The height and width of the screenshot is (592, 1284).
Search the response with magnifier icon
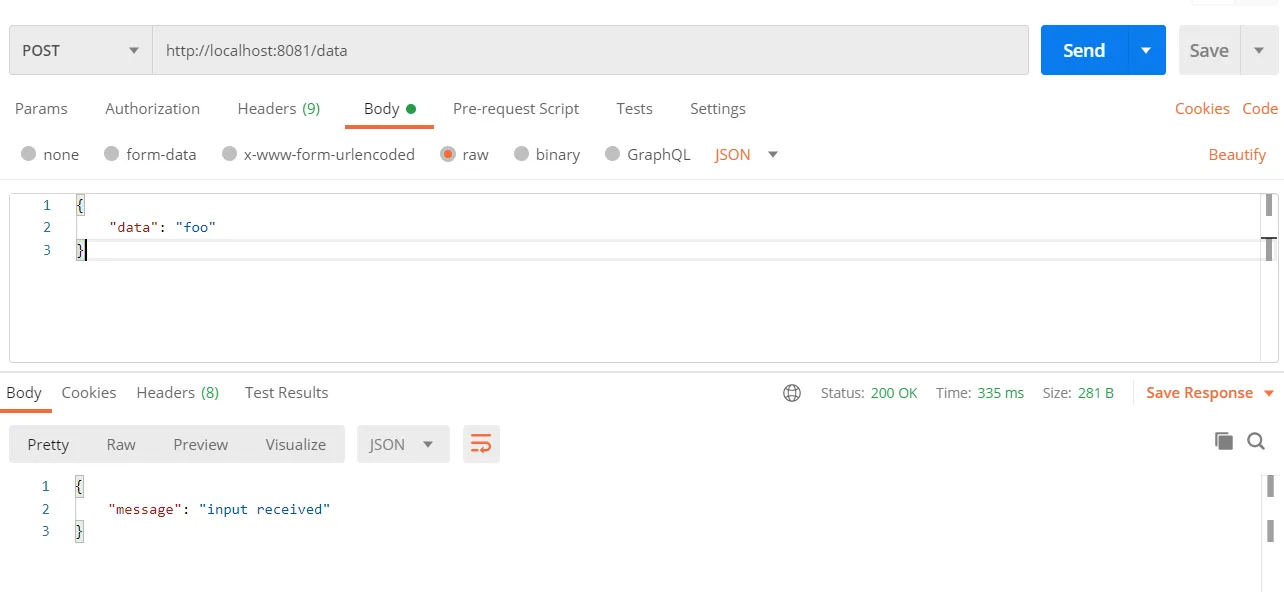pyautogui.click(x=1257, y=441)
